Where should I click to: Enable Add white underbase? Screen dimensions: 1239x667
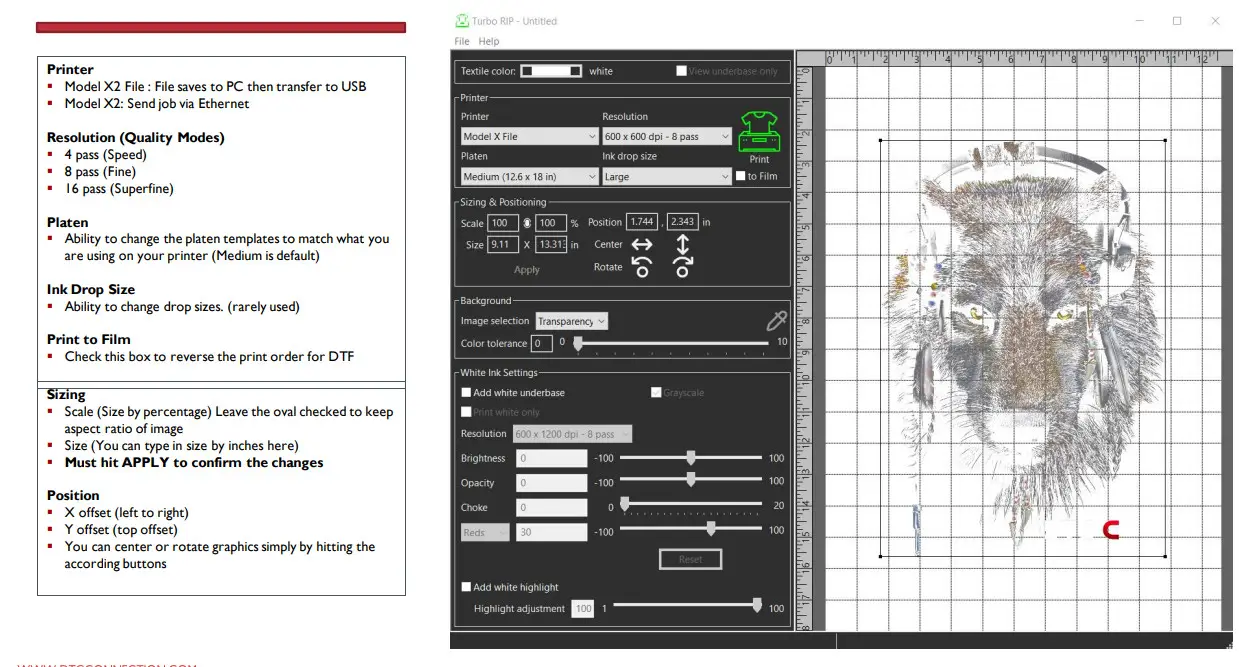[465, 392]
